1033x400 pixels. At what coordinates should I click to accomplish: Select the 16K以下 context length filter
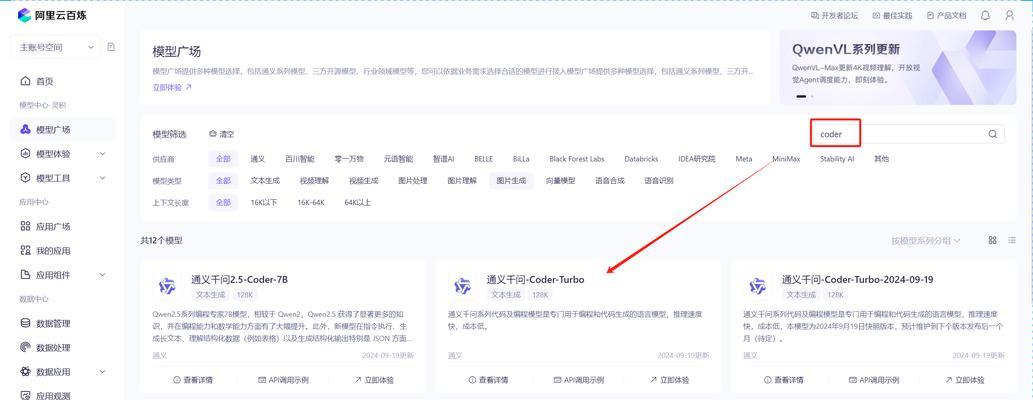[264, 202]
